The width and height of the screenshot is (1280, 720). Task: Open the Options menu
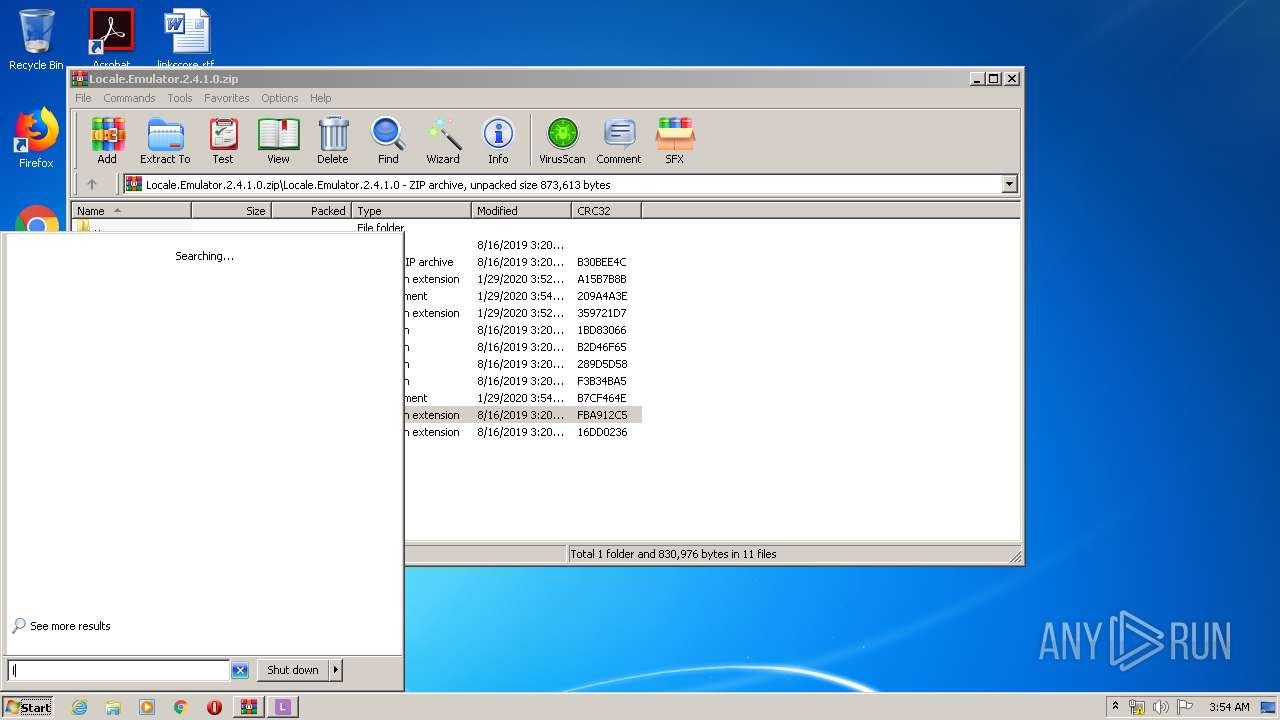(x=280, y=98)
